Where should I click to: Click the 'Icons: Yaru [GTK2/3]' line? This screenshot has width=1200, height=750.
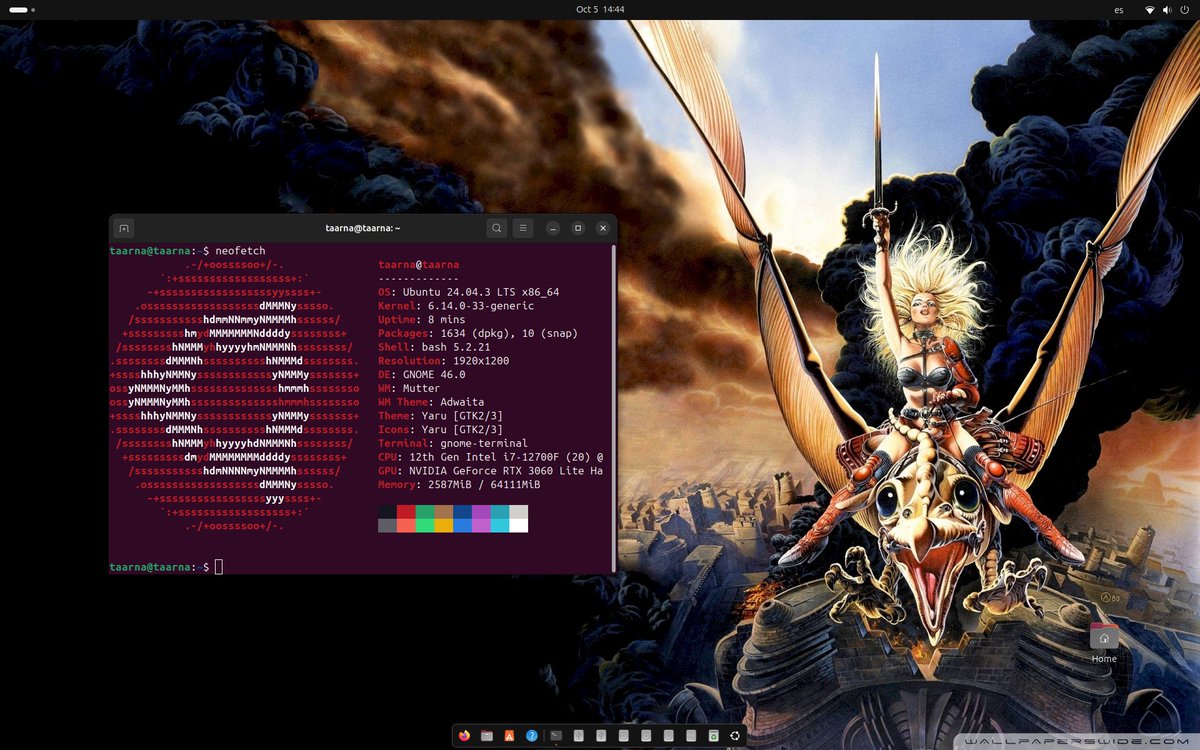click(x=440, y=430)
